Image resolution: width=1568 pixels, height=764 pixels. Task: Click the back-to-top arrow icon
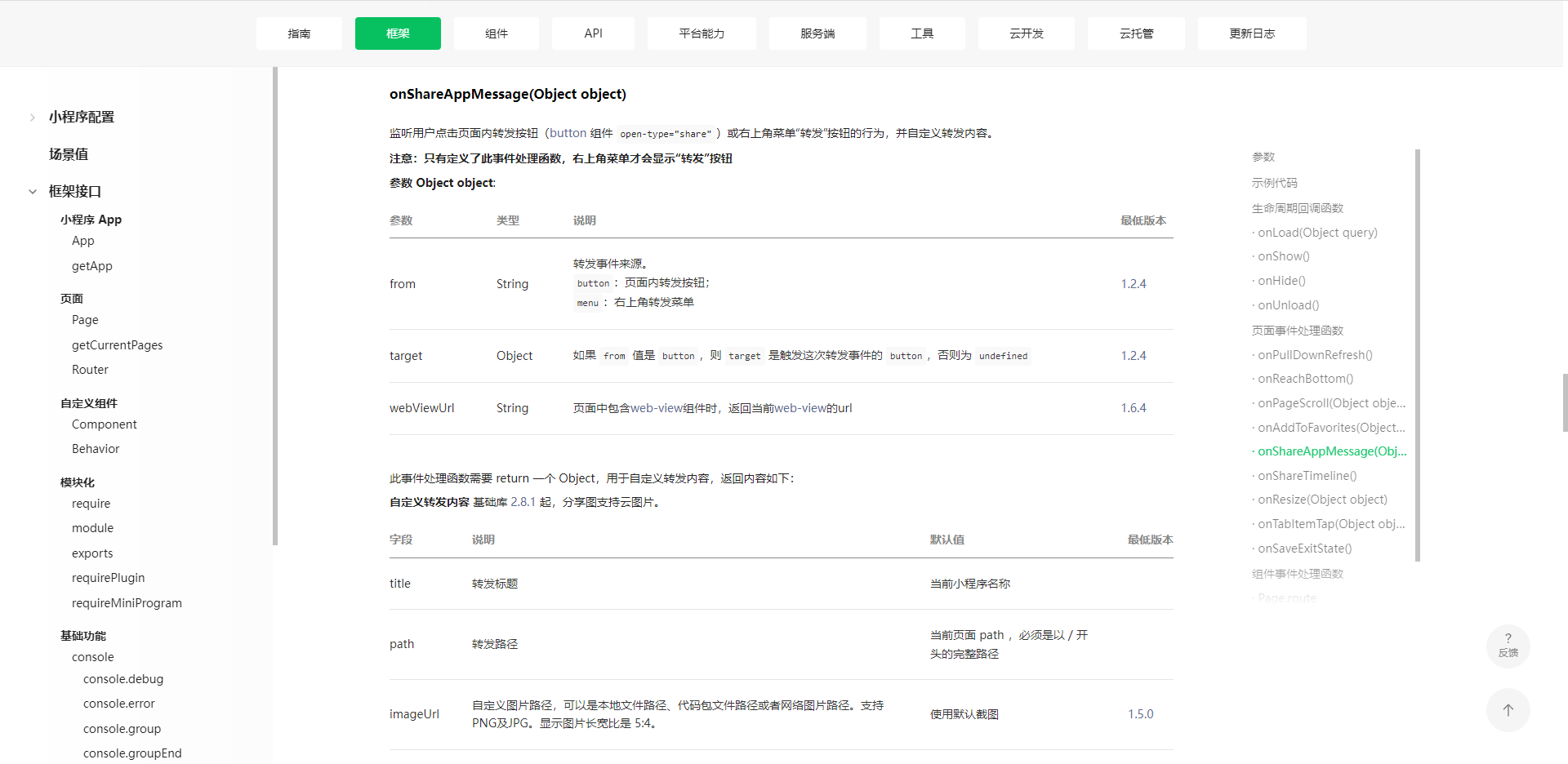coord(1508,710)
